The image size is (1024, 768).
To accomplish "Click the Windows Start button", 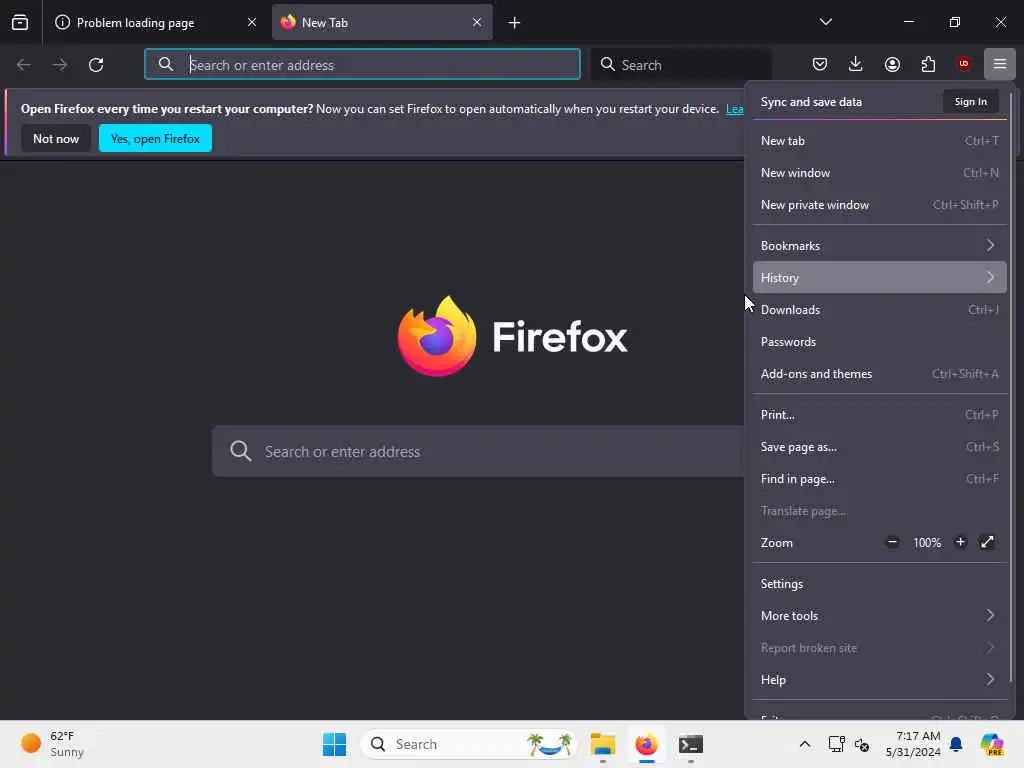I will tap(334, 744).
